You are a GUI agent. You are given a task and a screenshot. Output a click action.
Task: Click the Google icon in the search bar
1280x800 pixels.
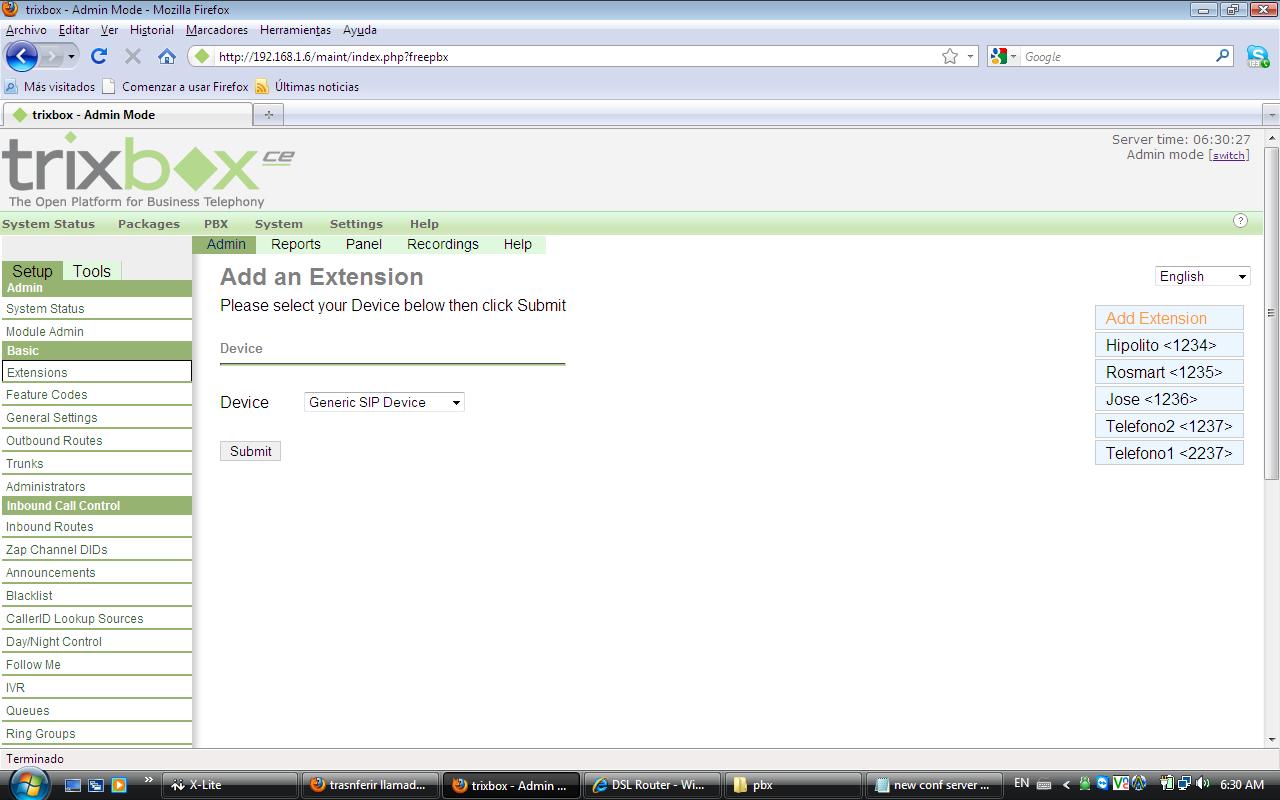[997, 56]
